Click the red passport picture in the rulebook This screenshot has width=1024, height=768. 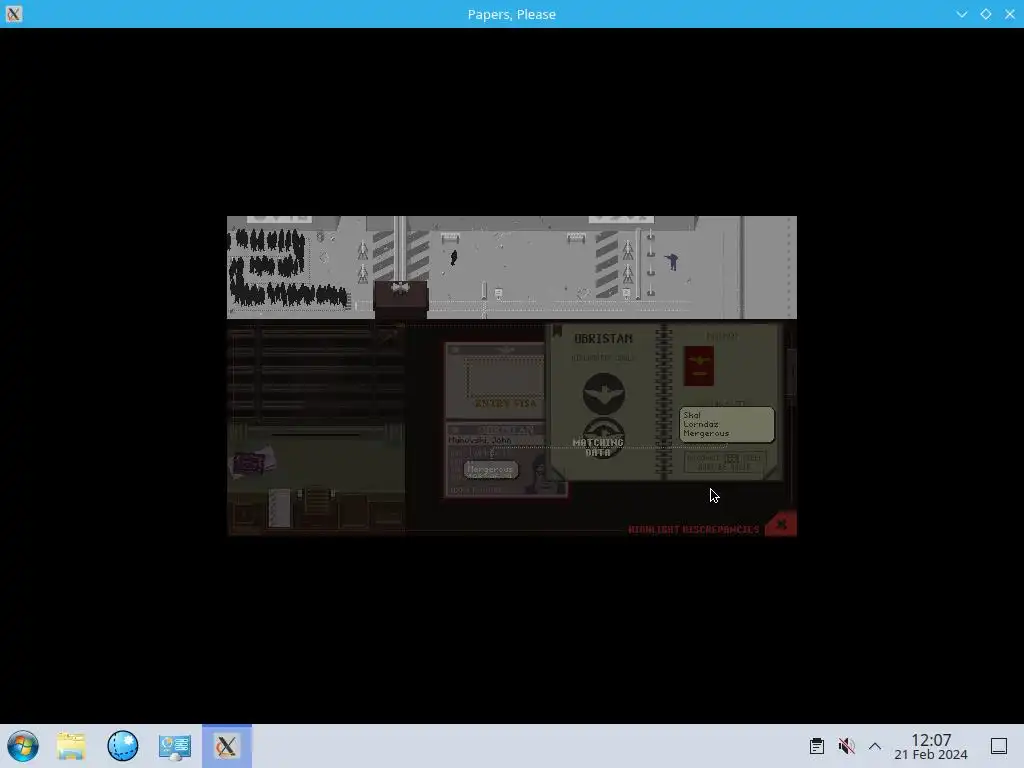[x=698, y=366]
